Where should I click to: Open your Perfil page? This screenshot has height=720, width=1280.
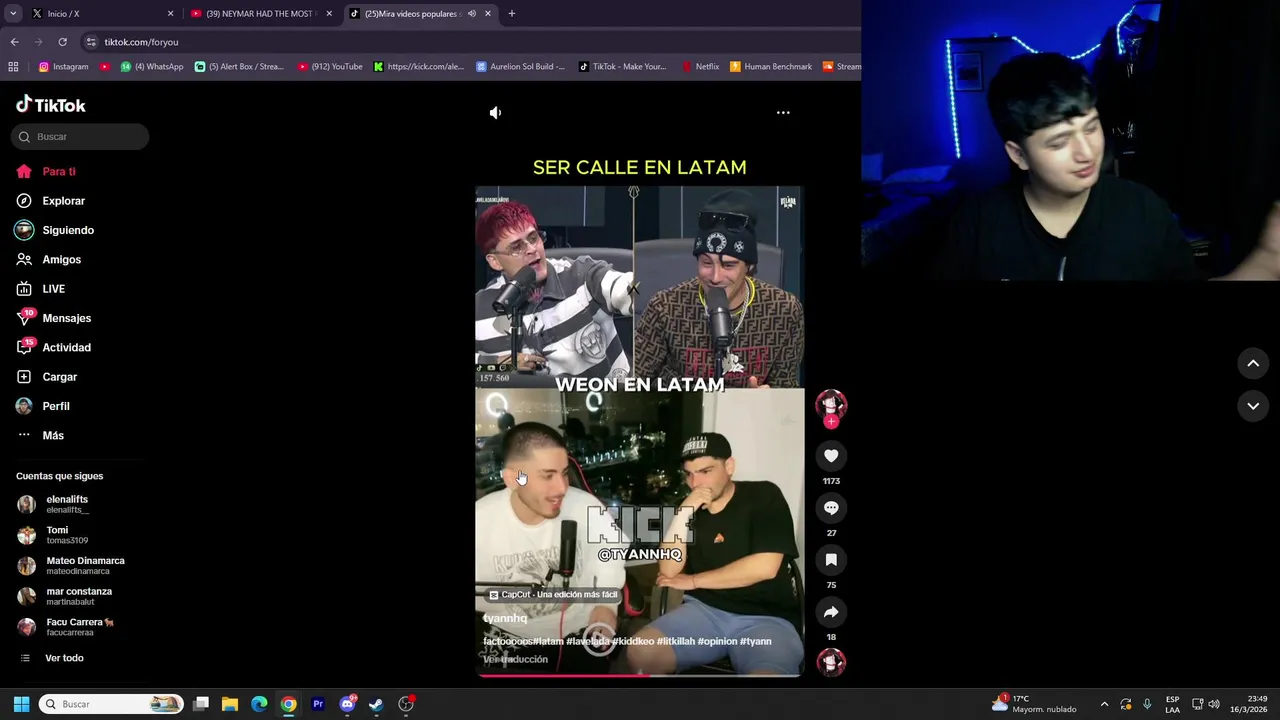43,406
